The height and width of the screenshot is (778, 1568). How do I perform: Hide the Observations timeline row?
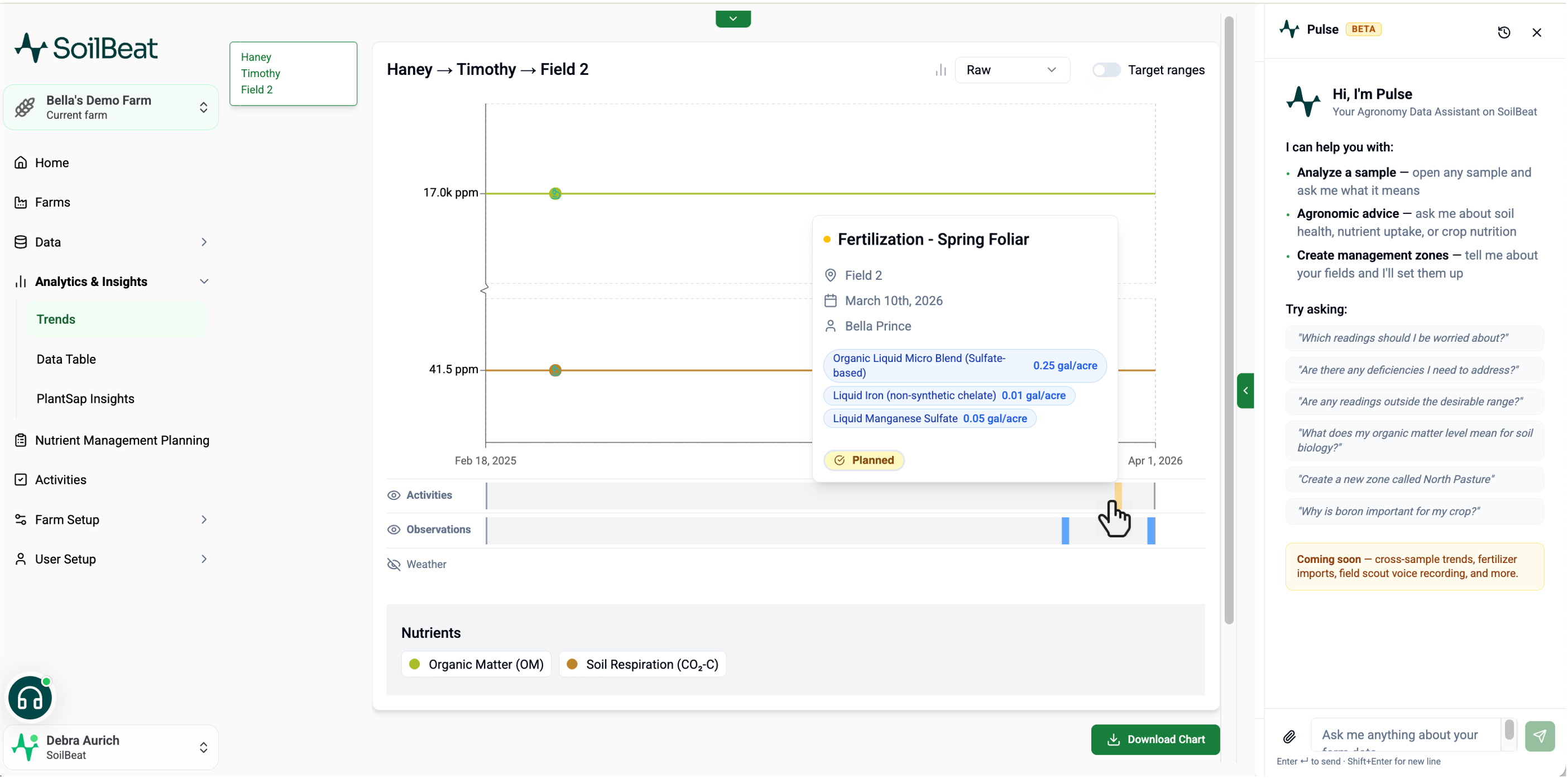click(x=394, y=529)
